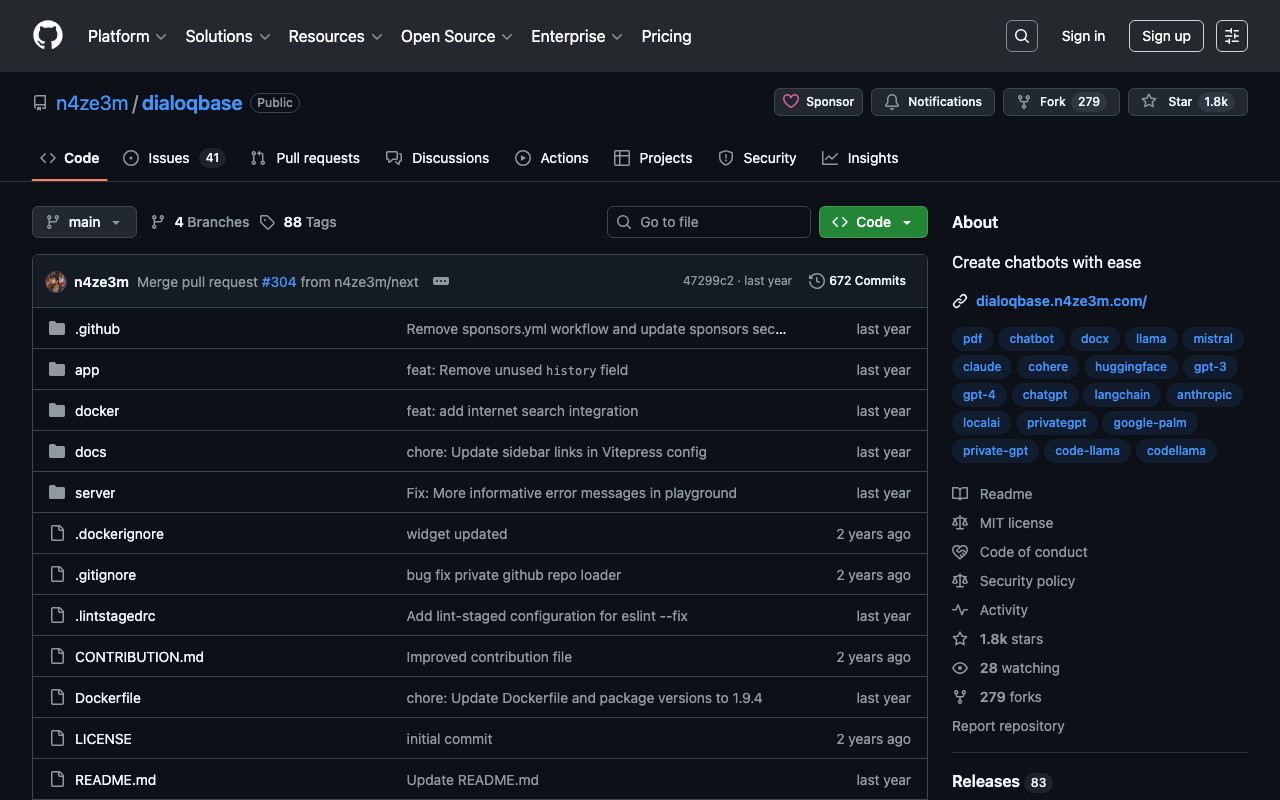Click the GitHub logo icon

point(48,36)
